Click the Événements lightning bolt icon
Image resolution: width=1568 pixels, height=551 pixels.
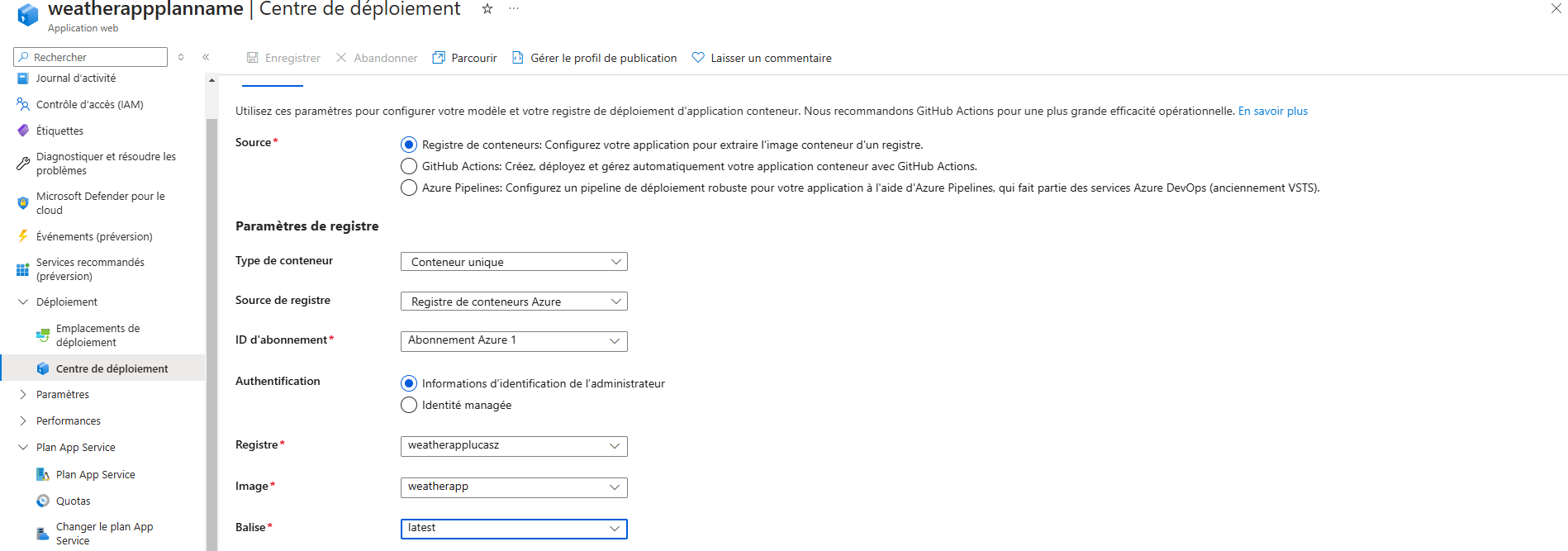click(x=23, y=236)
